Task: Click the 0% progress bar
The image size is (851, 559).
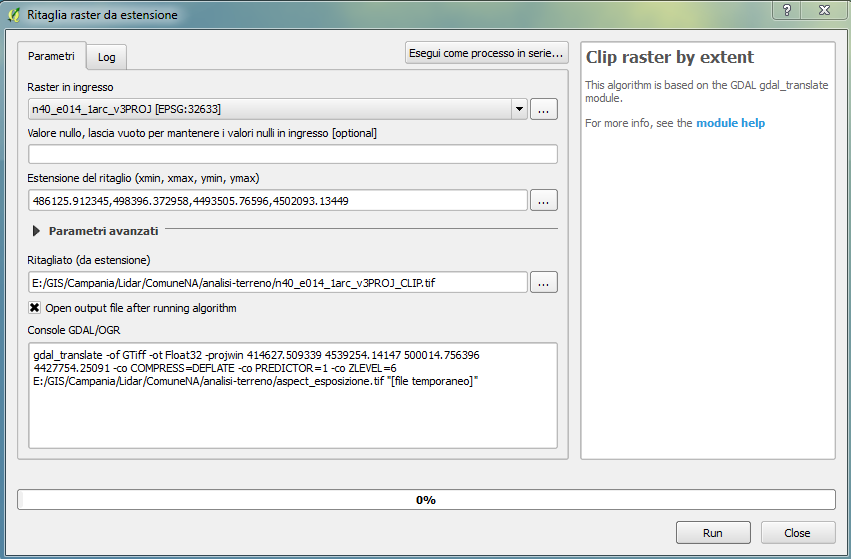Action: 426,499
